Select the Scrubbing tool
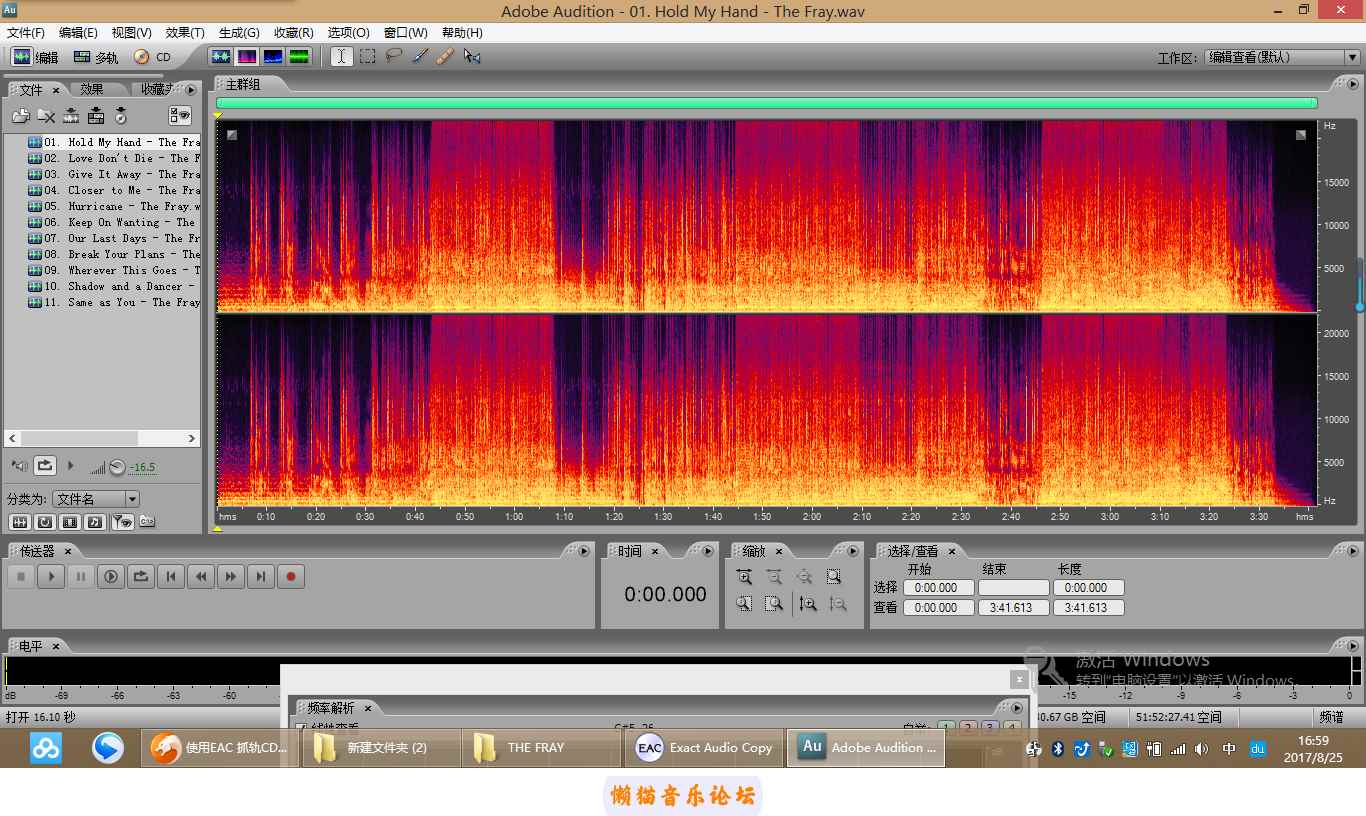This screenshot has width=1366, height=816. coord(472,56)
